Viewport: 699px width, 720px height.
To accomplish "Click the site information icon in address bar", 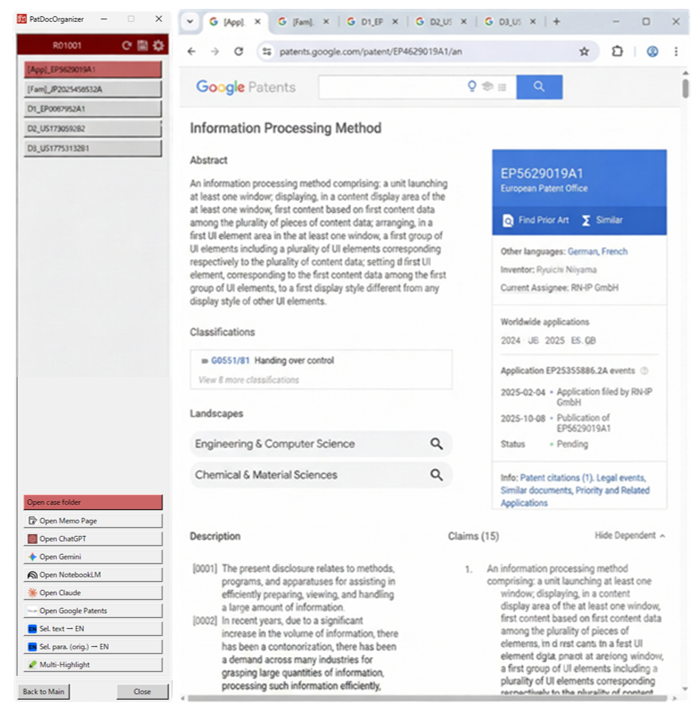I will pos(267,51).
